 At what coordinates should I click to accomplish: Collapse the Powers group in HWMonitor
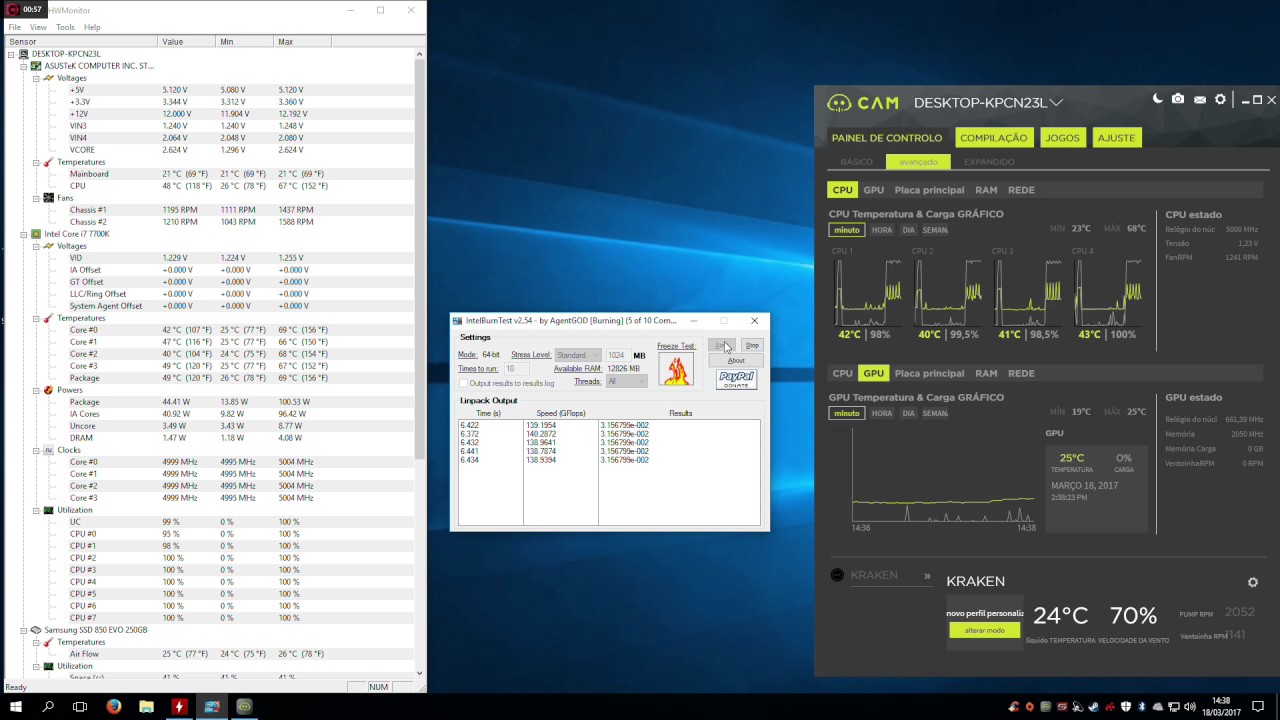pos(36,390)
